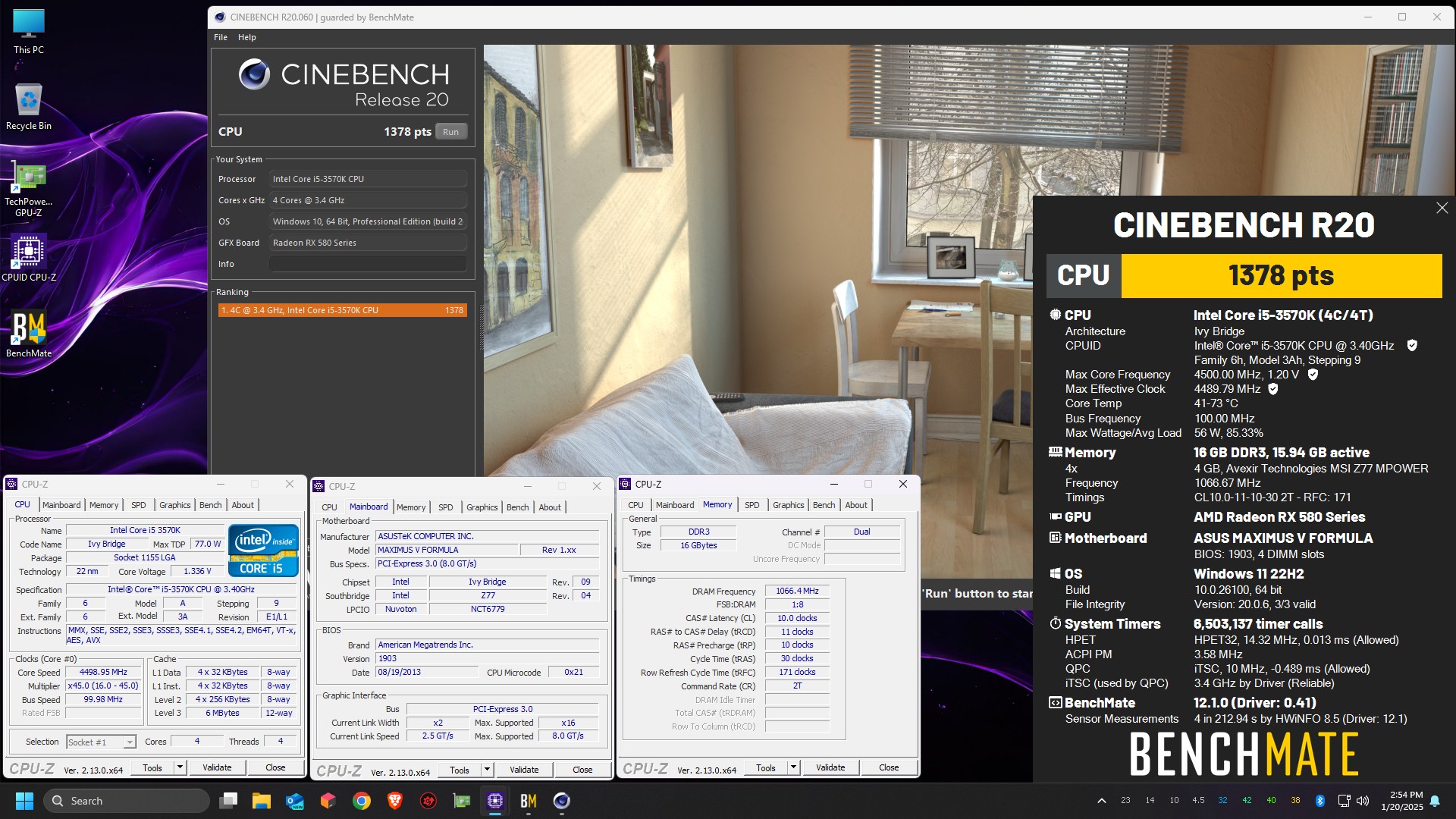Click Intel Core i5 logo in CPU-Z
The width and height of the screenshot is (1456, 819).
[x=263, y=550]
